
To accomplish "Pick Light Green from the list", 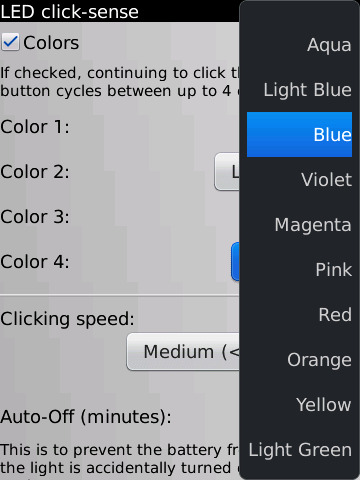I will tap(299, 449).
